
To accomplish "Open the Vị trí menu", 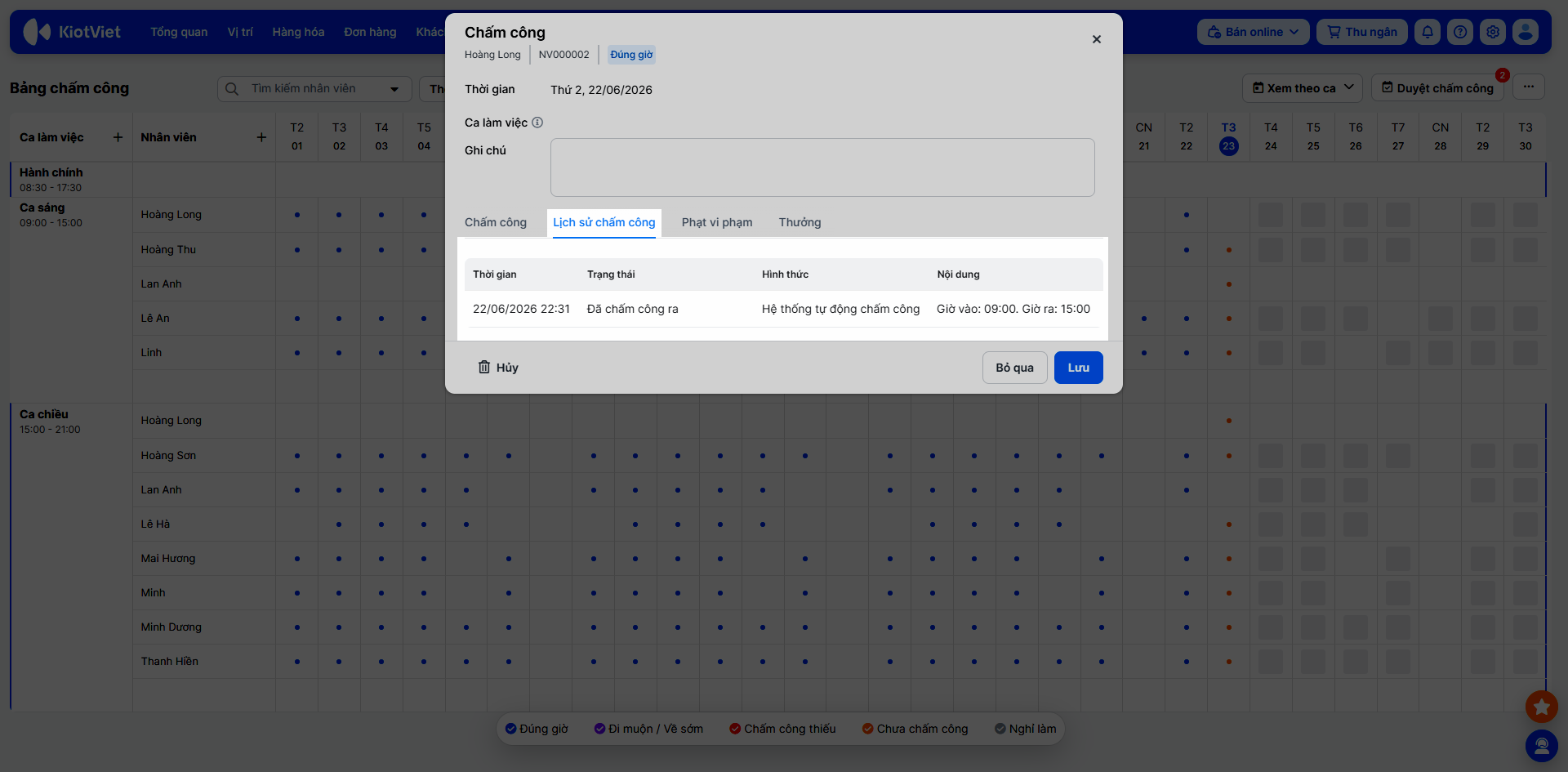I will (x=240, y=32).
